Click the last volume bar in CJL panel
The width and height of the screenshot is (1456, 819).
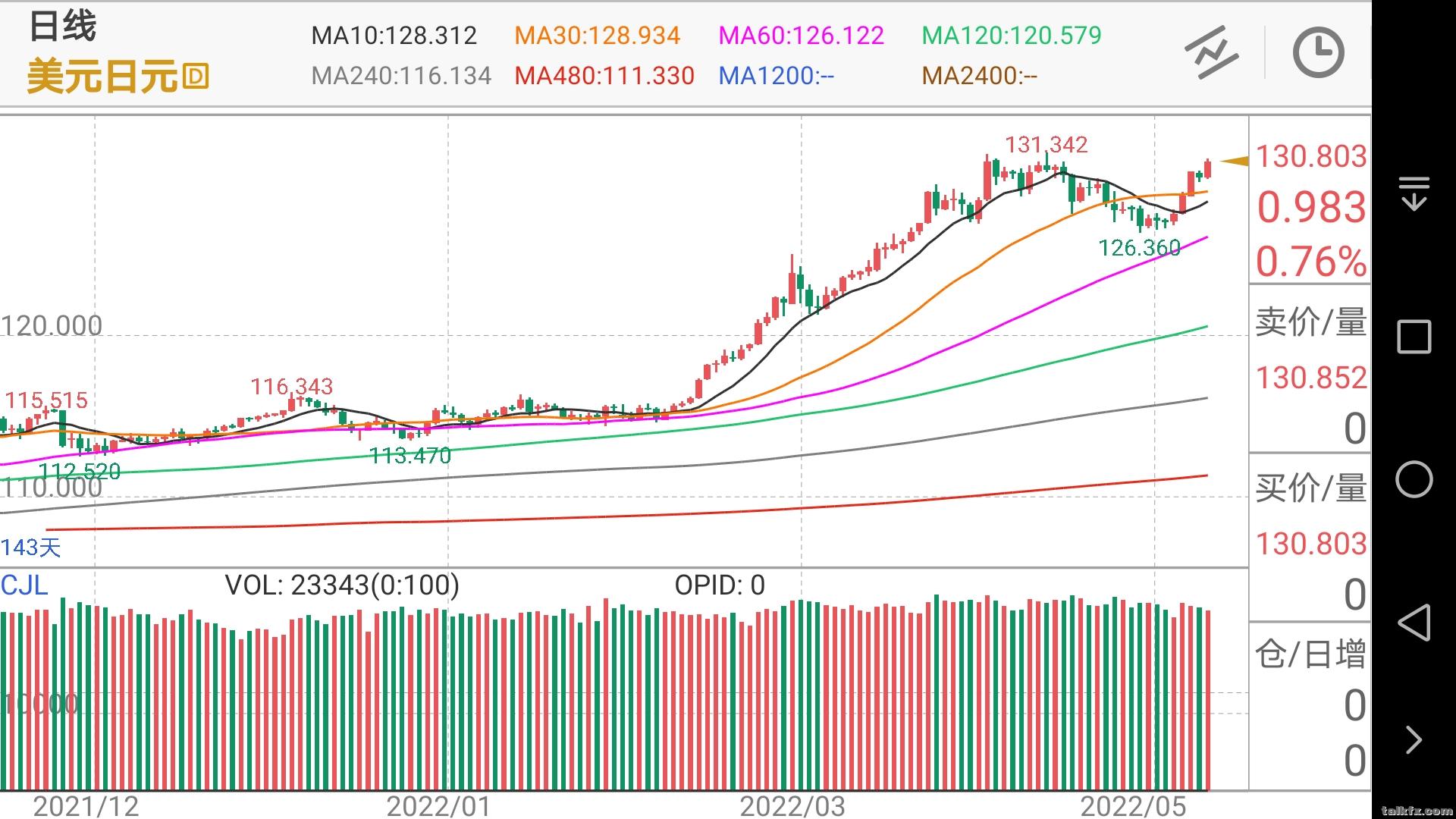1208,701
